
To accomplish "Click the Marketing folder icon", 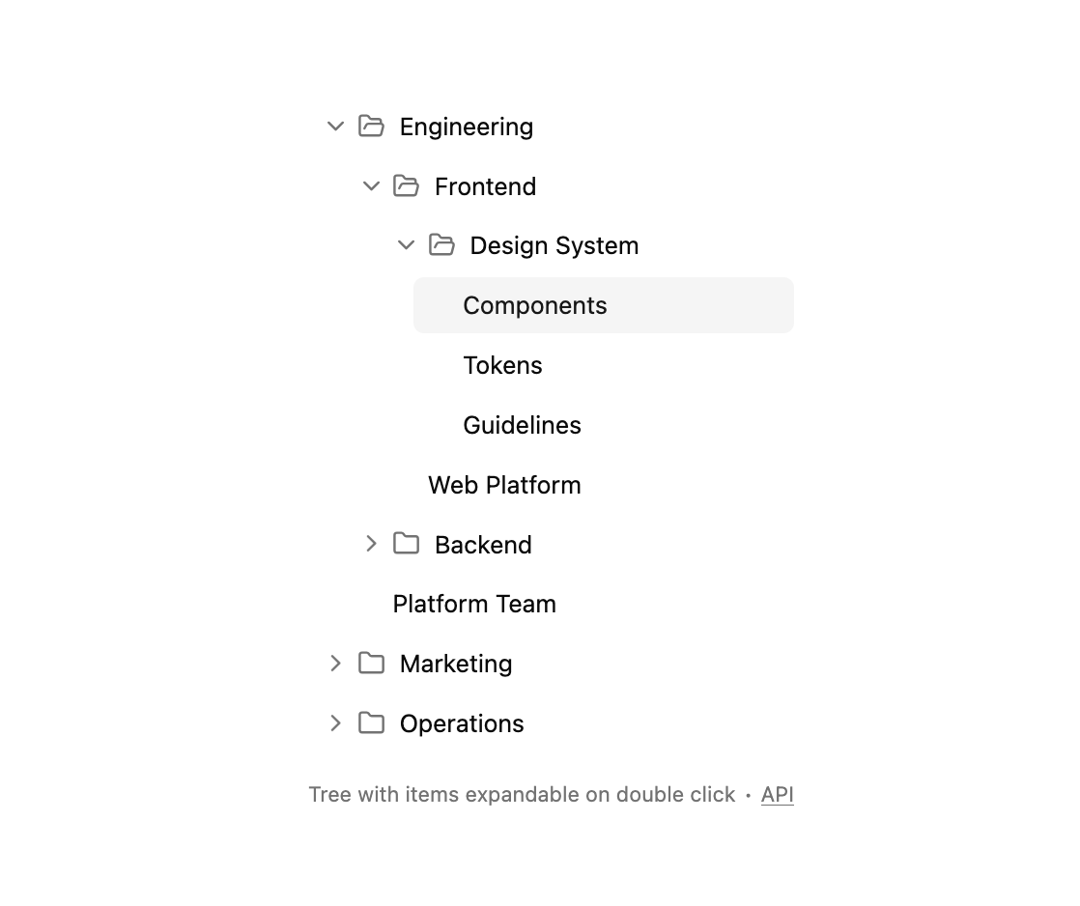I will click(x=371, y=663).
